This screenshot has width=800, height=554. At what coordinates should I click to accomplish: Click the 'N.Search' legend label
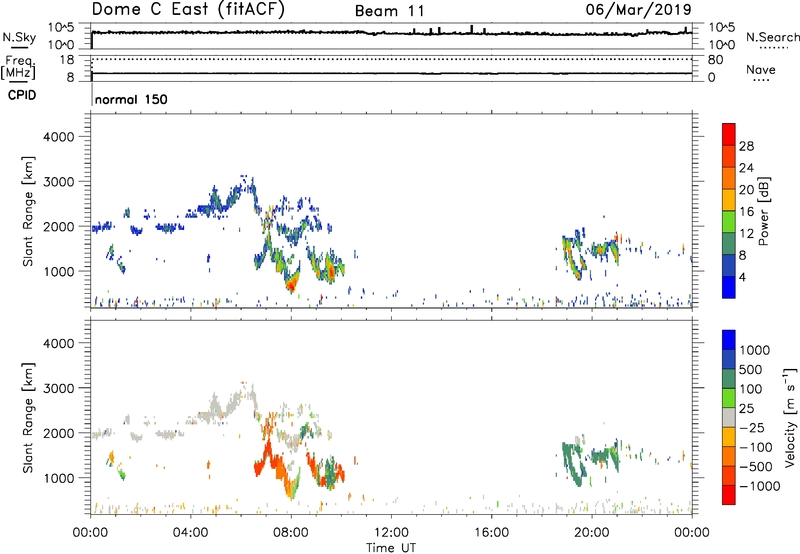point(773,37)
